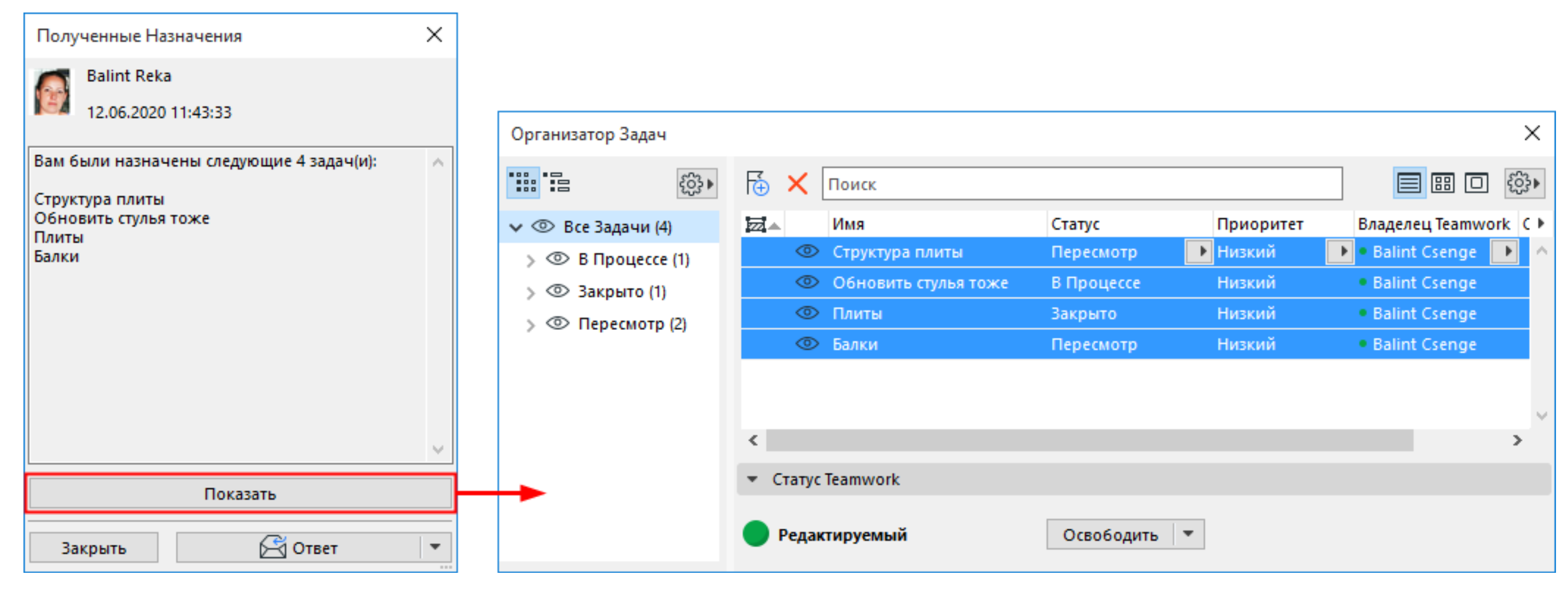Image resolution: width=1568 pixels, height=589 pixels.
Task: Switch to grid grouping view icon
Action: pos(523,182)
